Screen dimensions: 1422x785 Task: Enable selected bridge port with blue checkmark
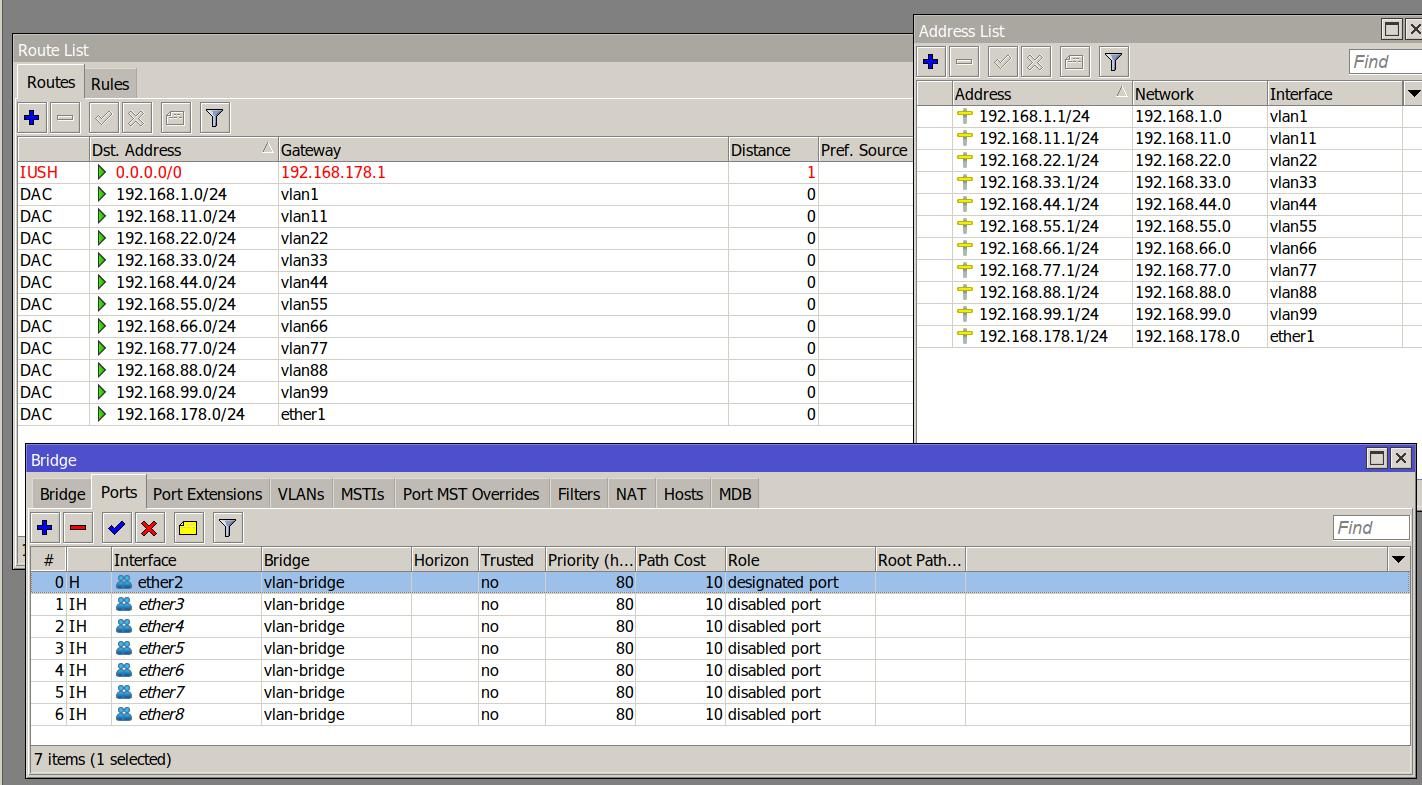click(116, 528)
